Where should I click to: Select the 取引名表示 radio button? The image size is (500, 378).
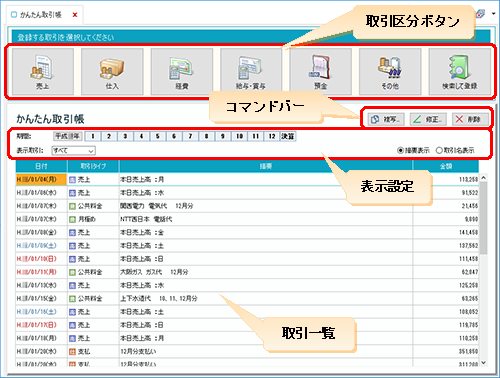[x=439, y=151]
